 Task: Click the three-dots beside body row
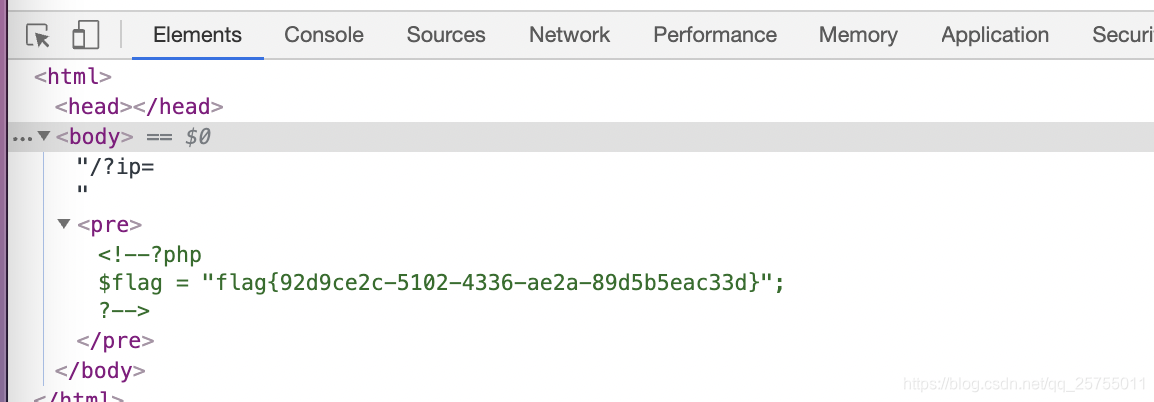23,138
